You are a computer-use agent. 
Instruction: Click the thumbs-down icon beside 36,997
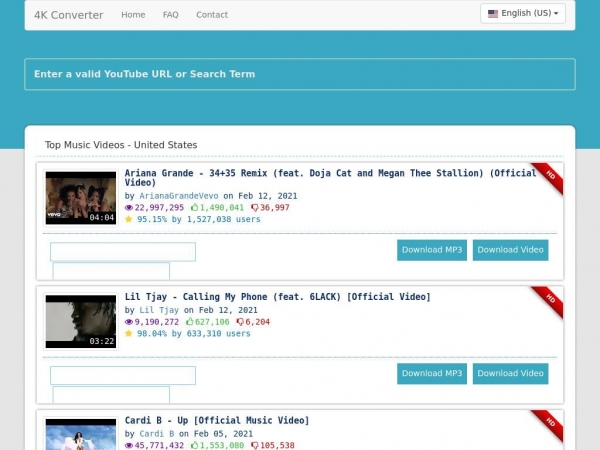[x=254, y=208]
